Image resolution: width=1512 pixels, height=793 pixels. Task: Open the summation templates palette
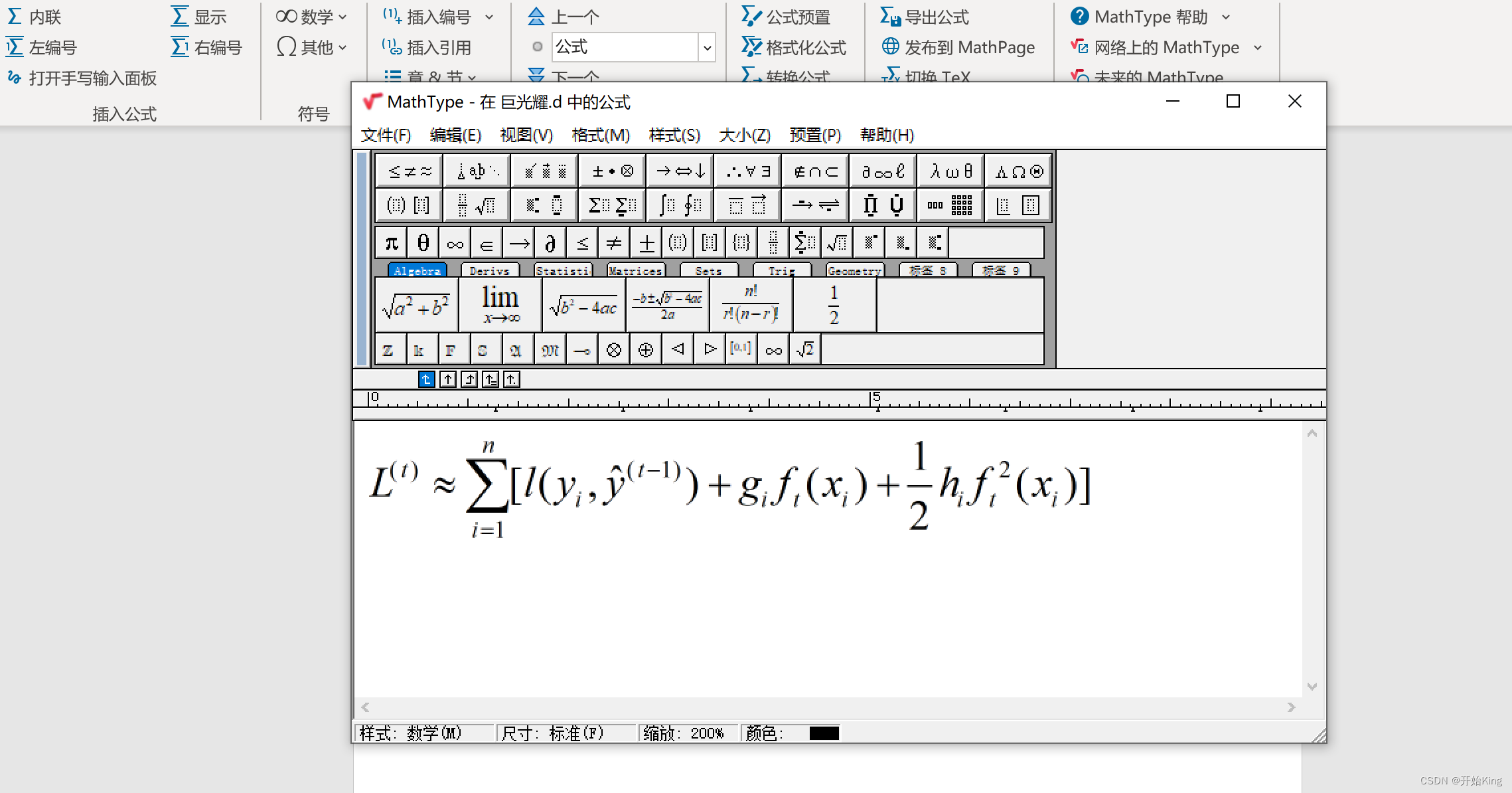[611, 205]
